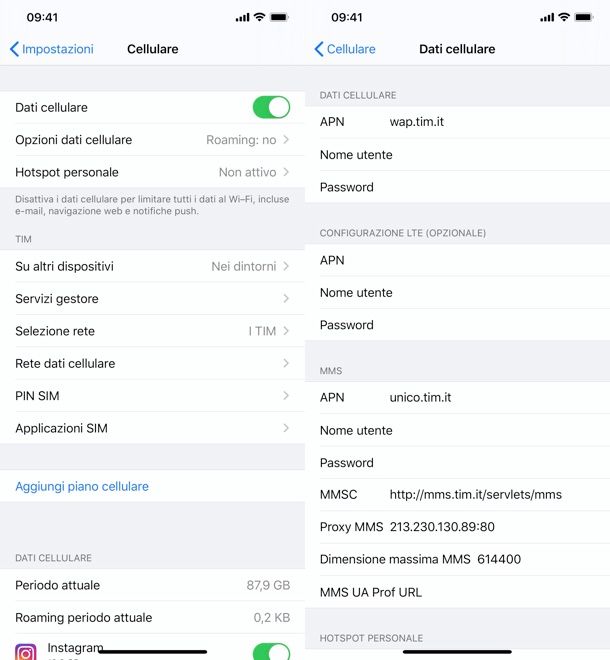Open Servizi gestore chevron
This screenshot has width=610, height=660.
(x=286, y=298)
